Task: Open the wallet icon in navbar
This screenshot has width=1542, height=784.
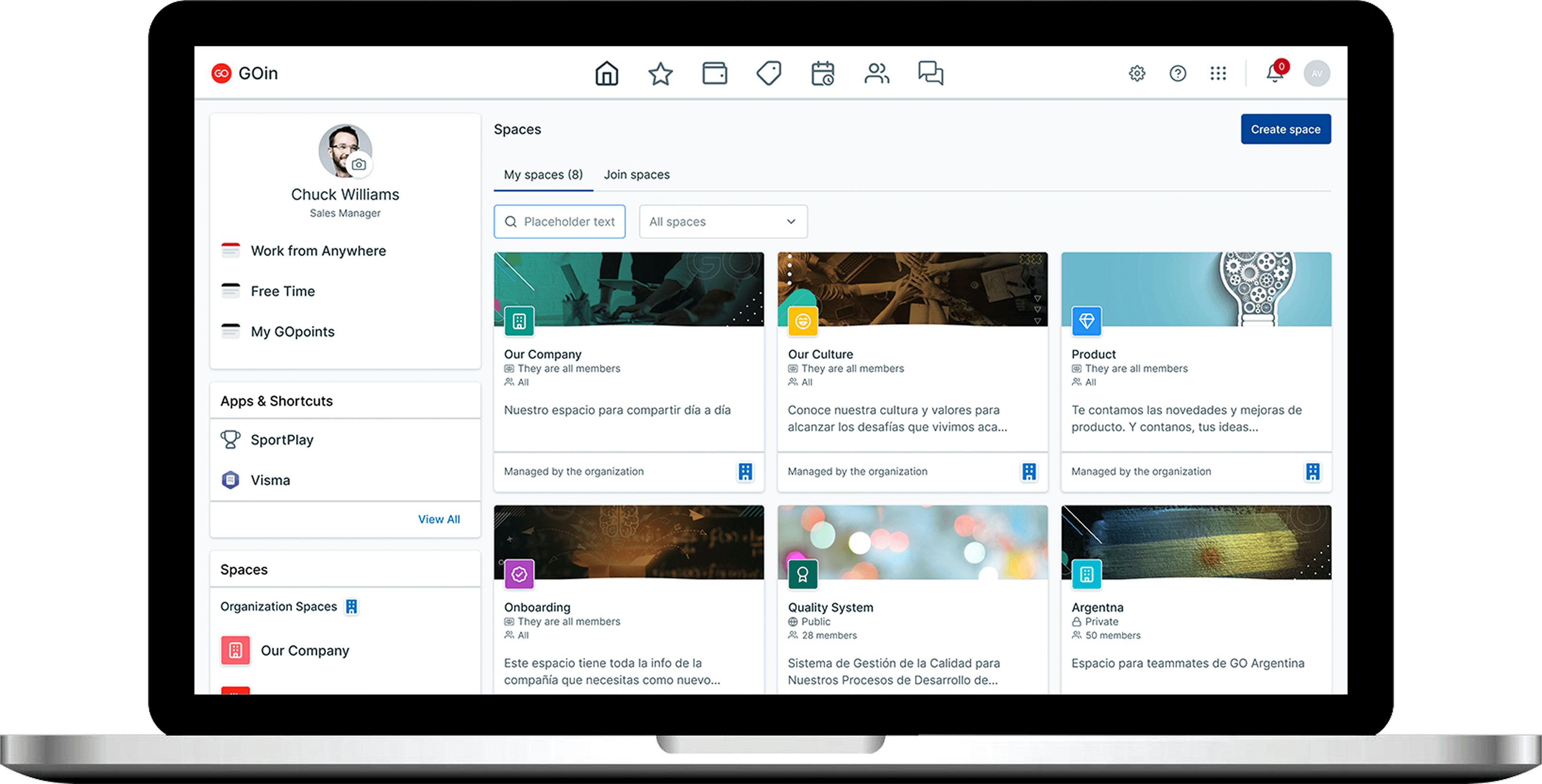Action: point(714,74)
